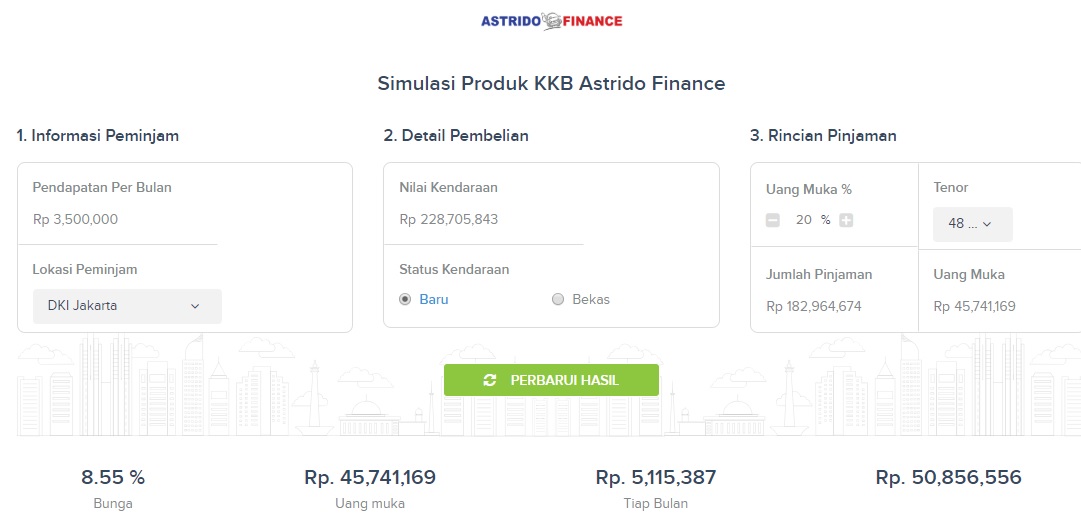Click the Tiap Bulan Rp. 5,115,387 result

click(656, 477)
